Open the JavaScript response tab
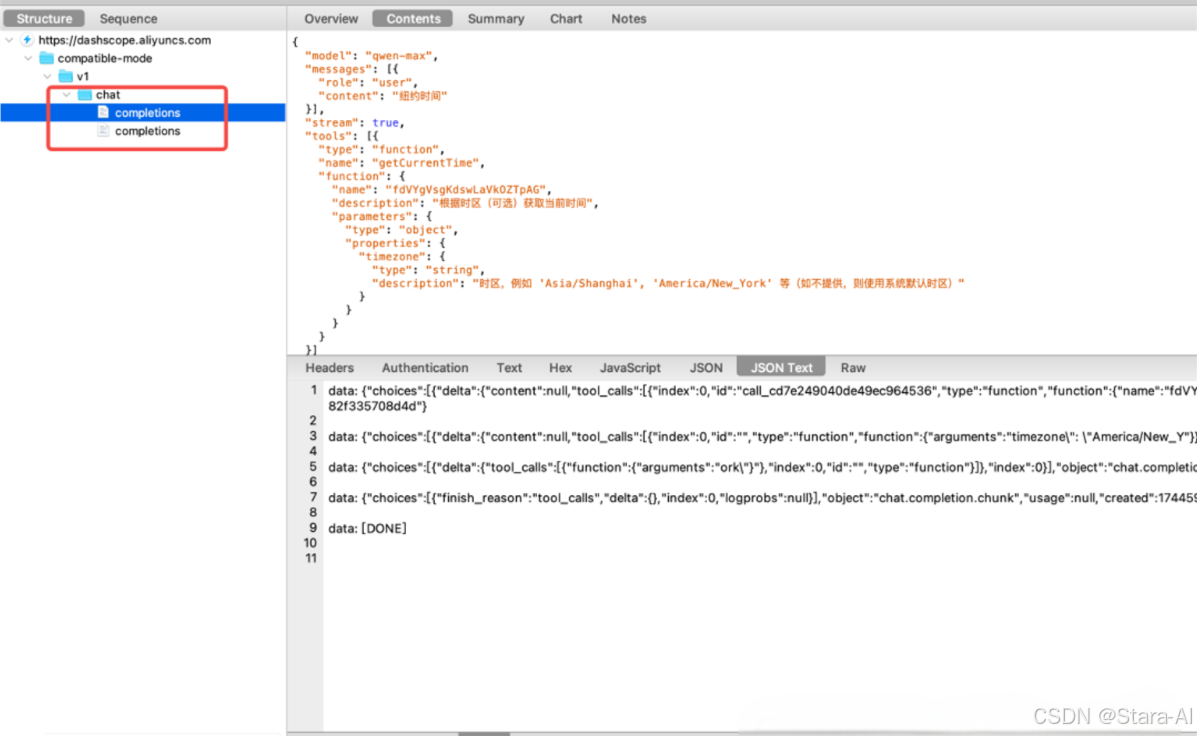1197x736 pixels. tap(630, 367)
